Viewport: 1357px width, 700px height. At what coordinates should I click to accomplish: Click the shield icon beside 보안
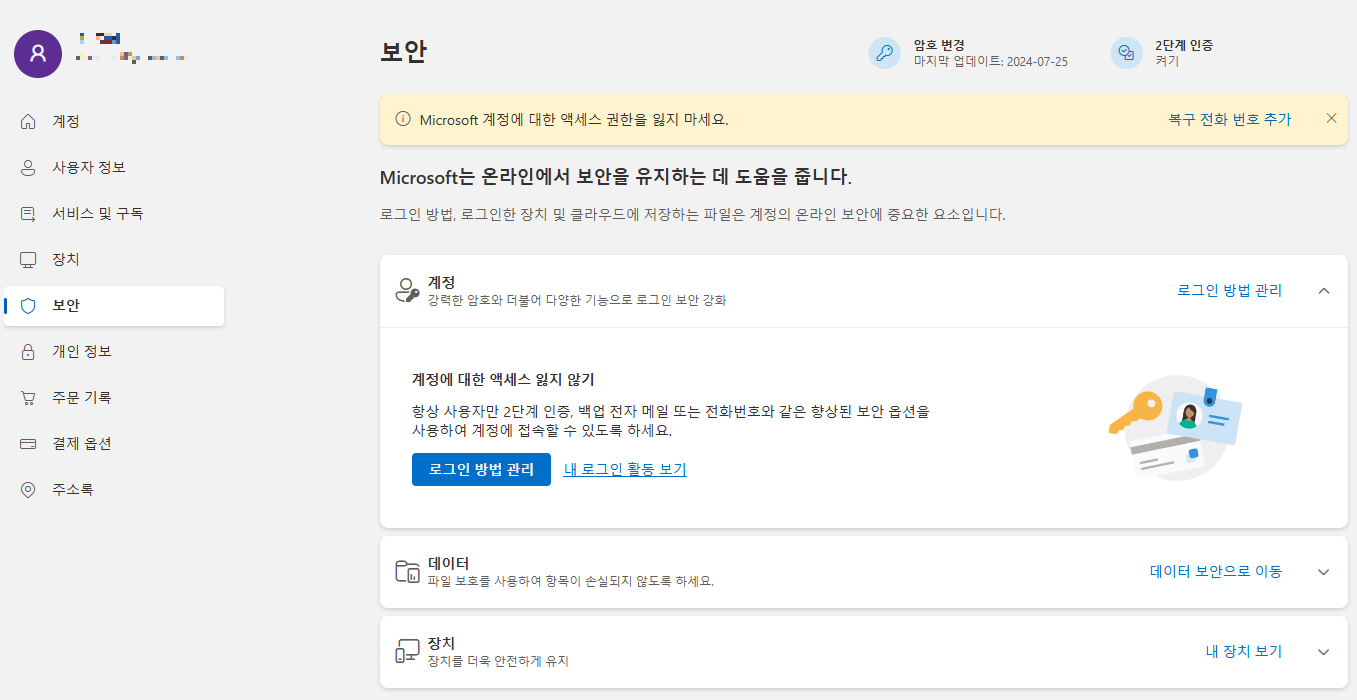28,306
